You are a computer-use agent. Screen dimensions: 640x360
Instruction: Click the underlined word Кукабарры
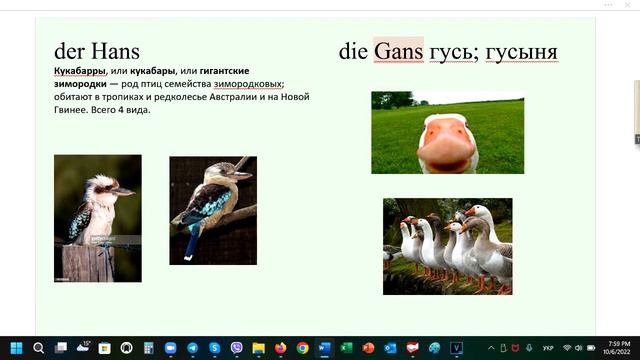point(80,71)
